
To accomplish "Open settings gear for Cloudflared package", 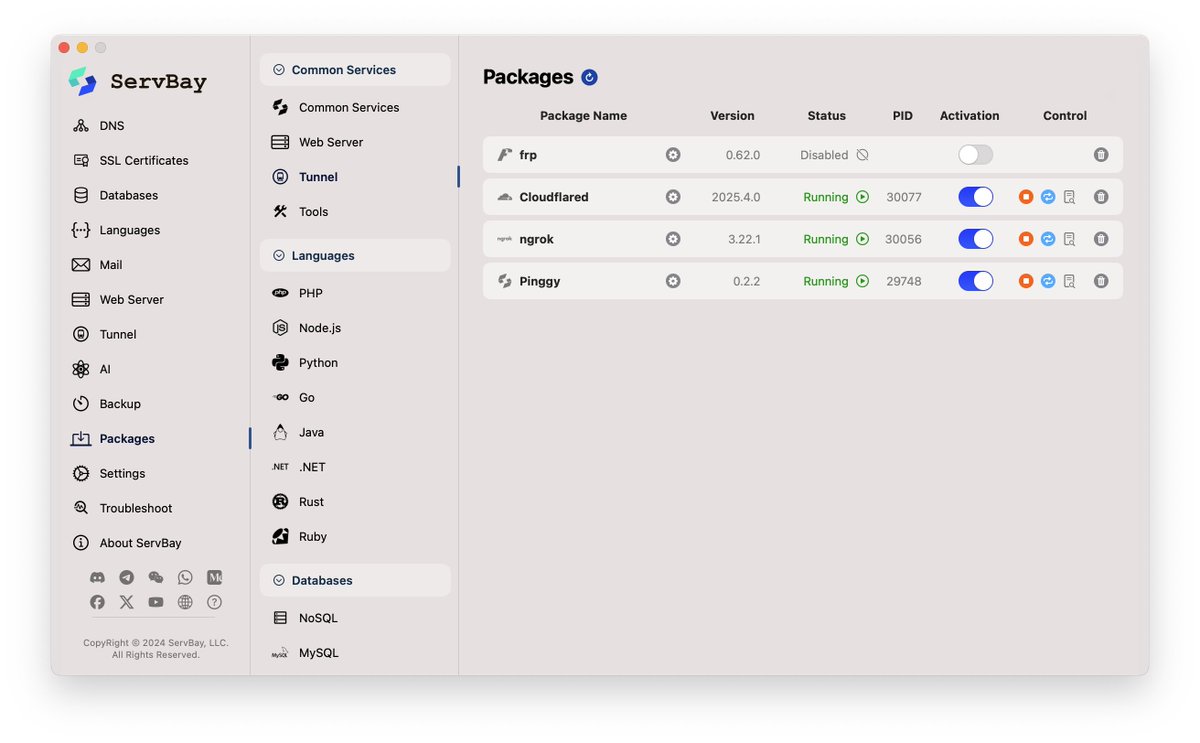I will (x=673, y=197).
